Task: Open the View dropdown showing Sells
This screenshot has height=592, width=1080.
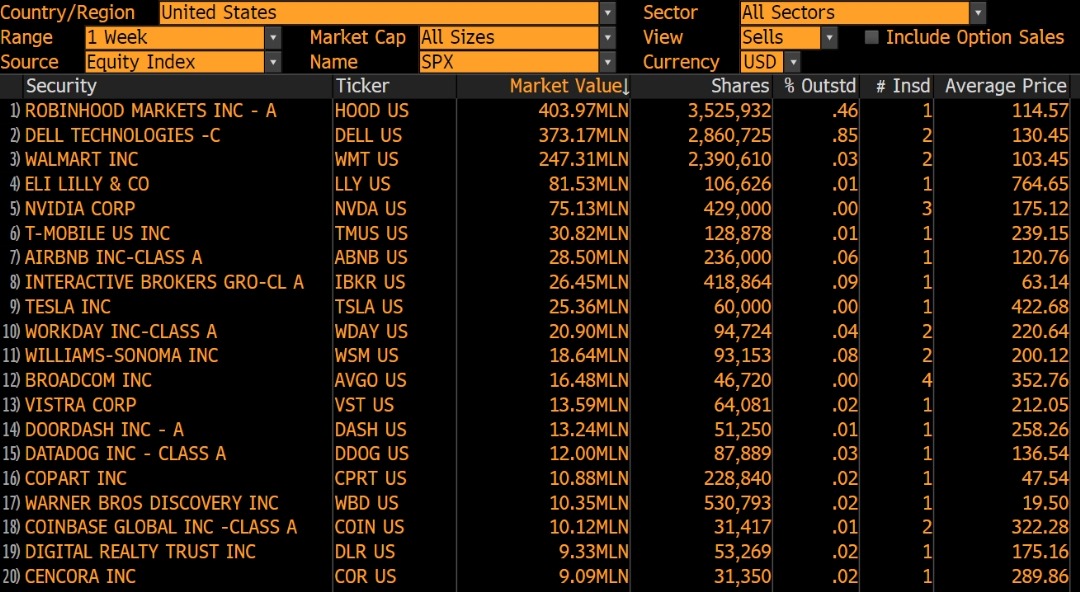Action: point(829,36)
